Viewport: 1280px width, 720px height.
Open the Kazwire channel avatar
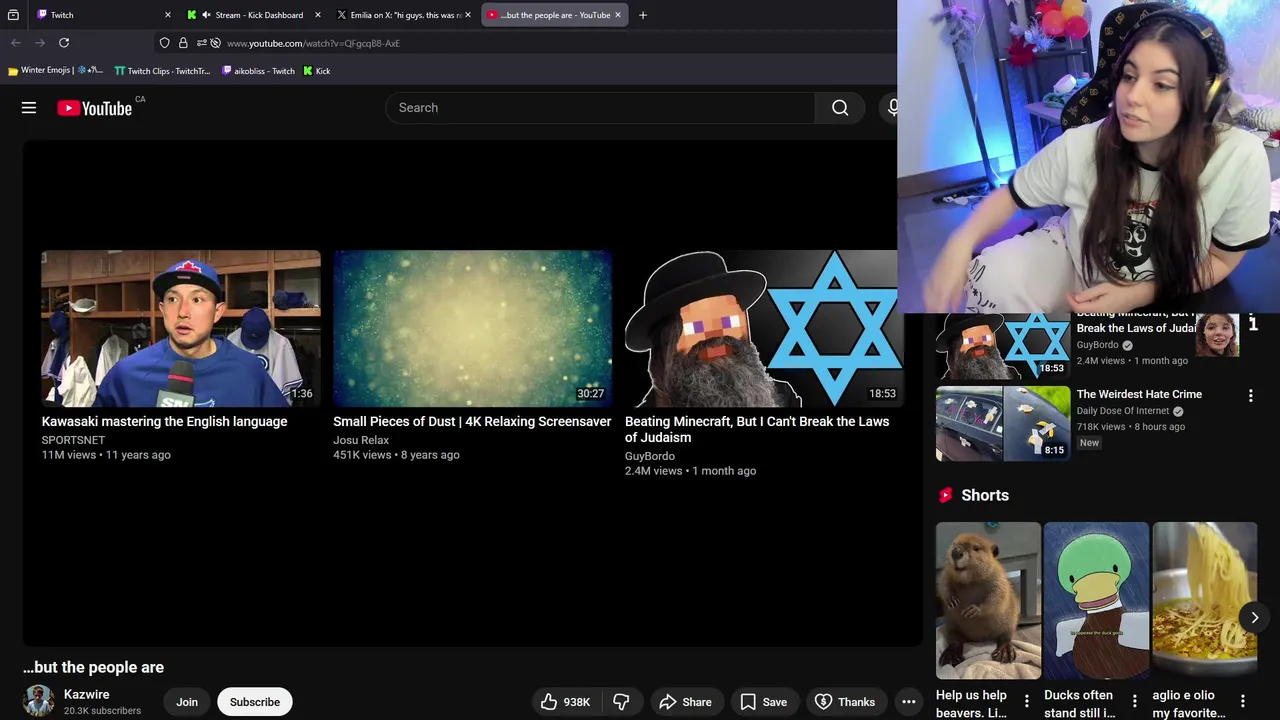click(x=39, y=701)
